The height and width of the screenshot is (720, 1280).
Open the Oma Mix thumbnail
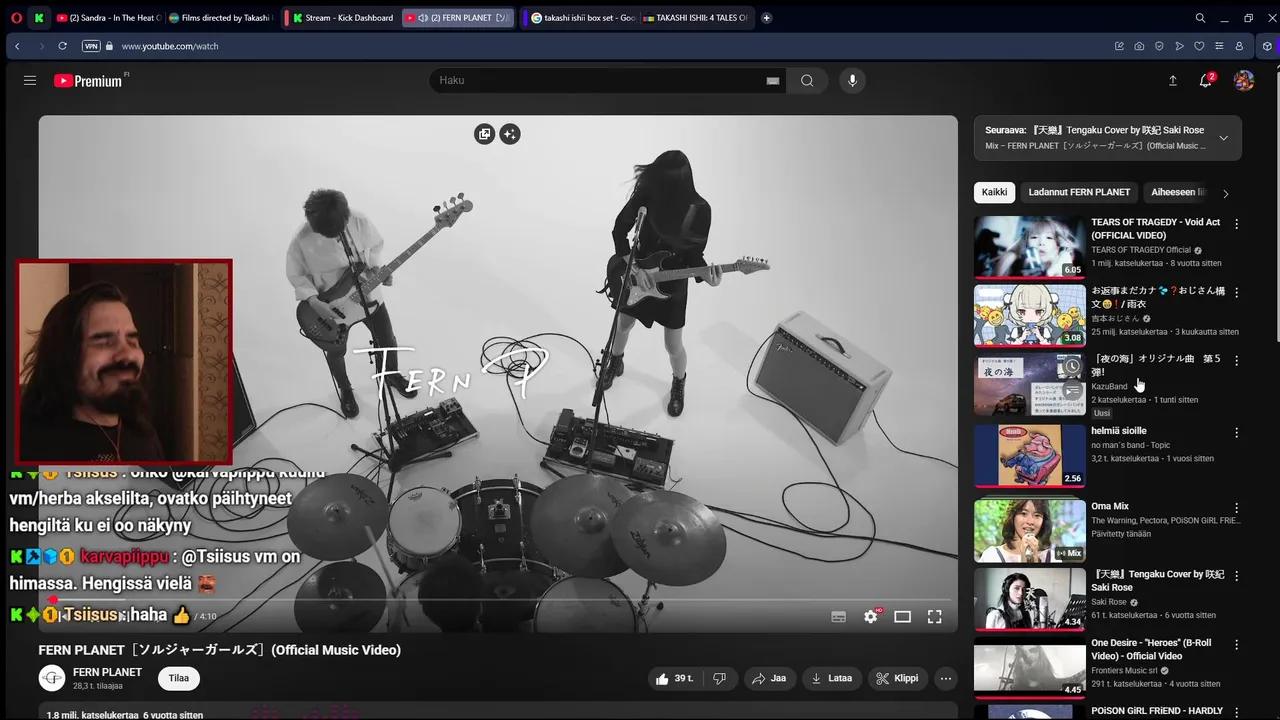click(x=1029, y=531)
